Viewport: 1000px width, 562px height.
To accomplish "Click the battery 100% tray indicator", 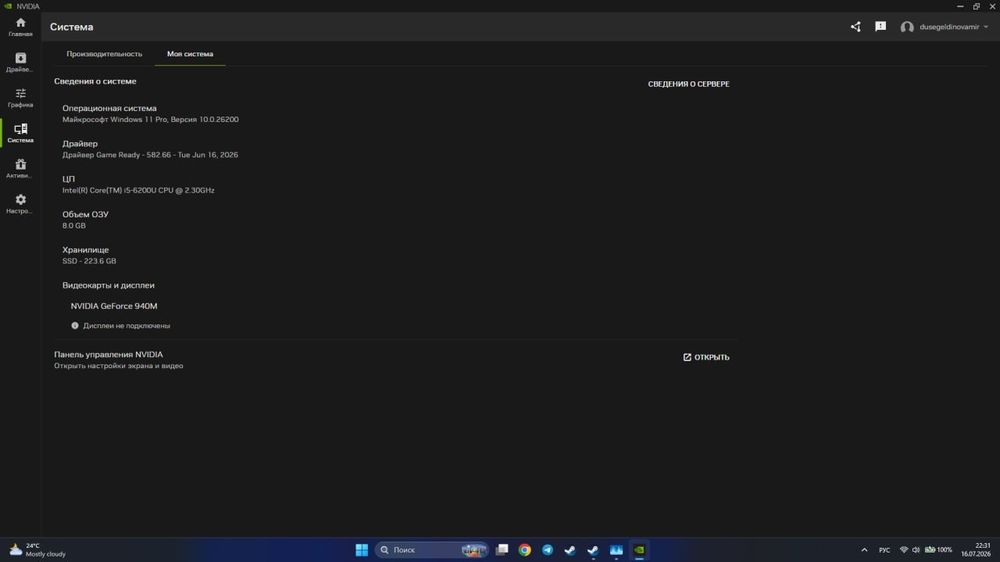I will click(x=938, y=550).
